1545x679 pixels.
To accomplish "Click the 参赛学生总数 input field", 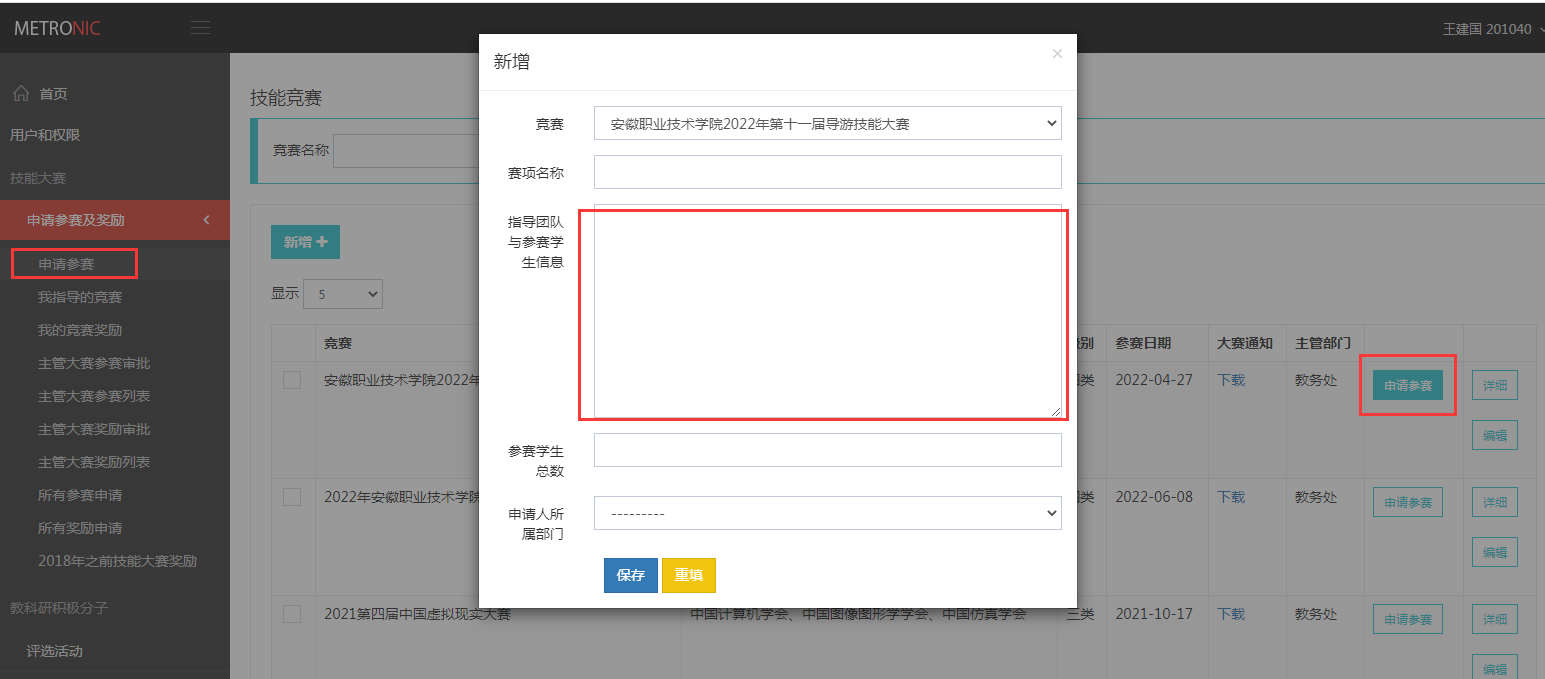I will [827, 450].
